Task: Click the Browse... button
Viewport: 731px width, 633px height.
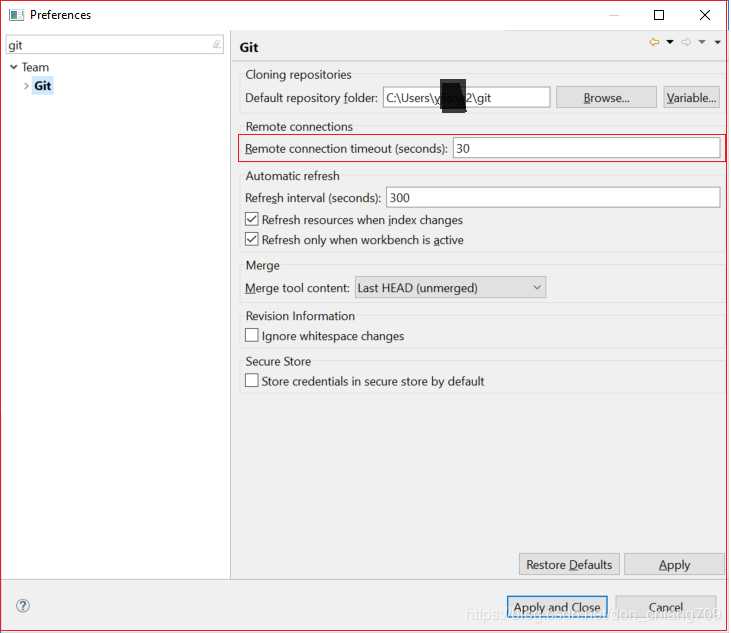Action: 606,97
